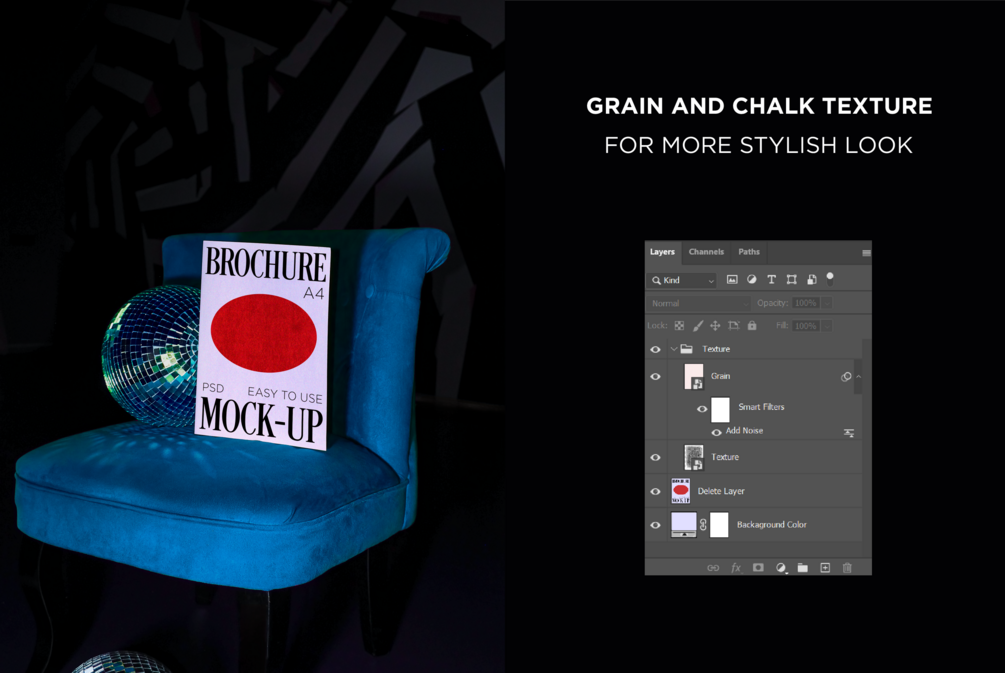The height and width of the screenshot is (673, 1005).
Task: Select Texture smart object thumbnail
Action: pyautogui.click(x=694, y=458)
